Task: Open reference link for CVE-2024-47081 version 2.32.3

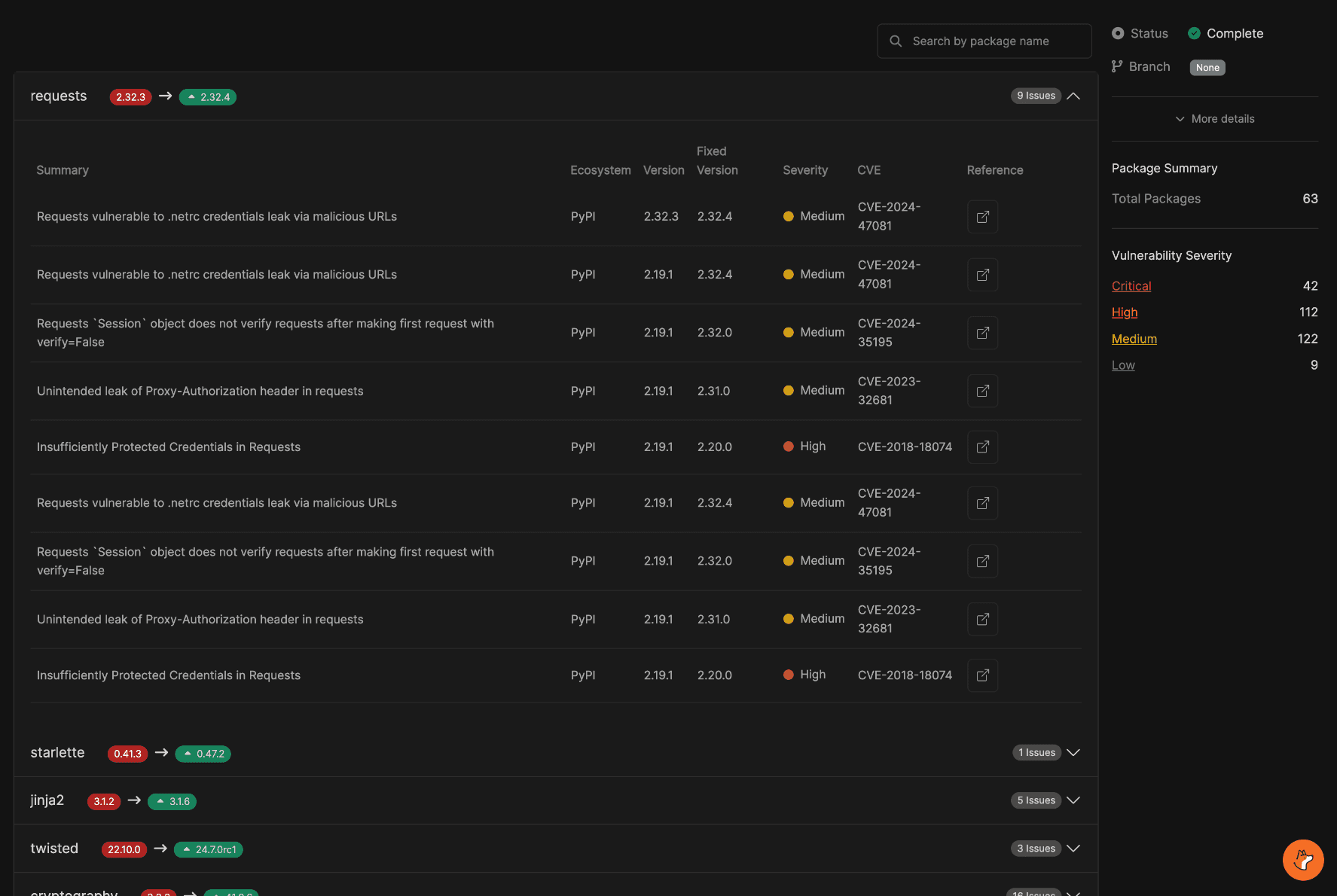Action: (982, 217)
